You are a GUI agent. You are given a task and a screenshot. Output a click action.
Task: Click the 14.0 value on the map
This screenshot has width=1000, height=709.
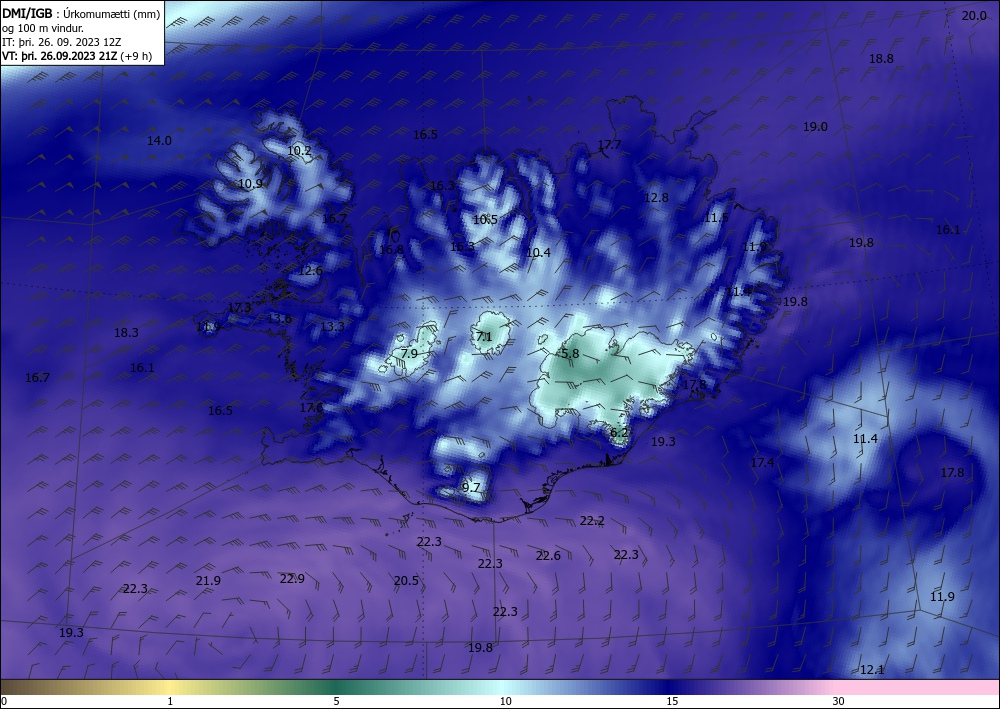159,141
